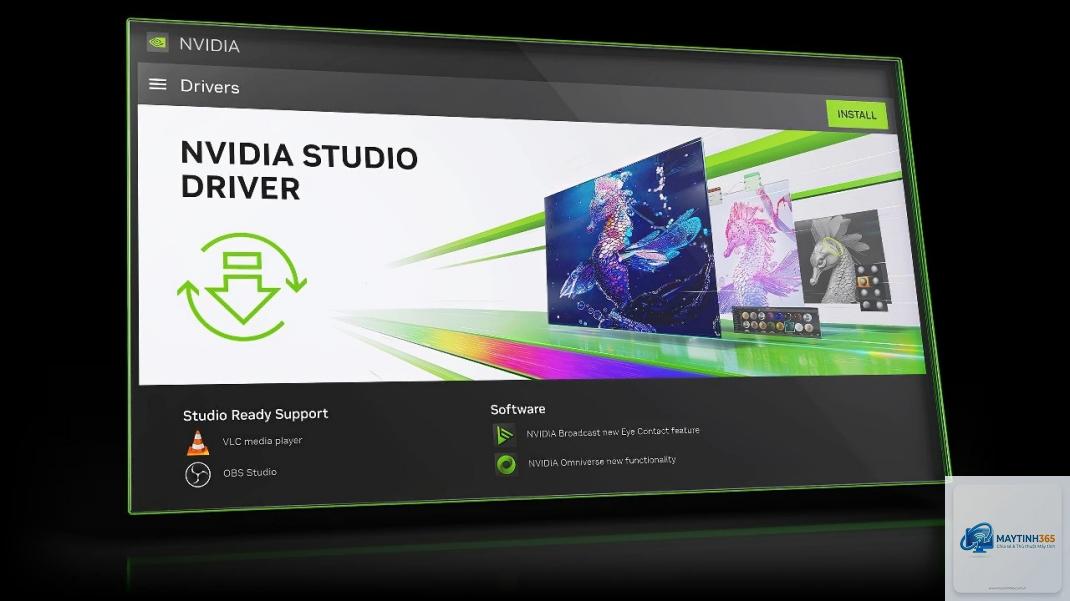Click the blue seahorse artwork image
1070x601 pixels.
[631, 237]
